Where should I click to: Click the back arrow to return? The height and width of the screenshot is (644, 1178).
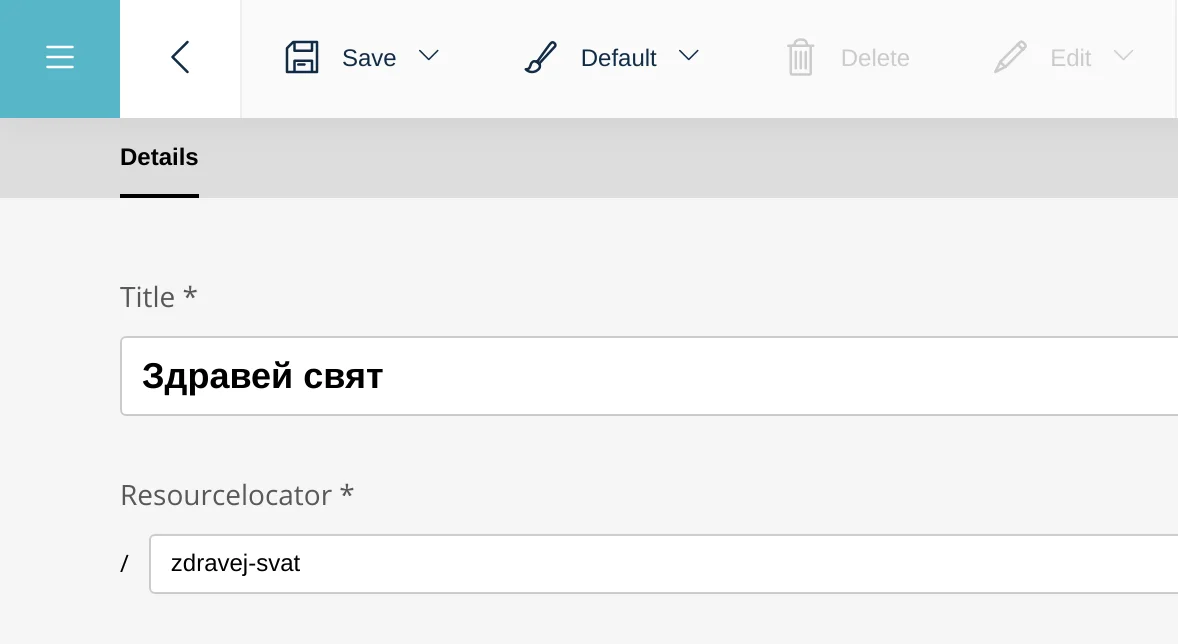point(180,57)
